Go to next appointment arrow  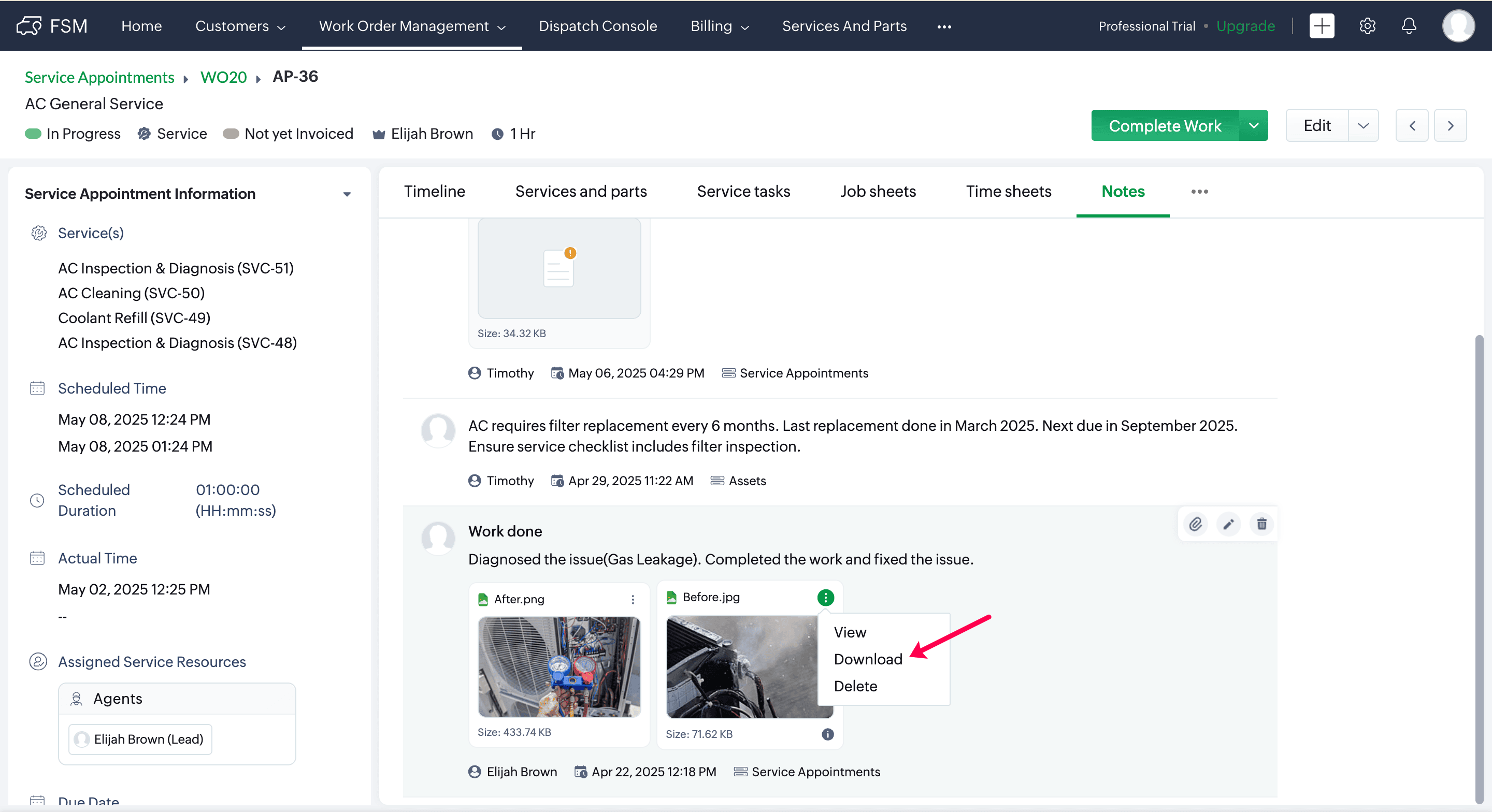click(1451, 126)
